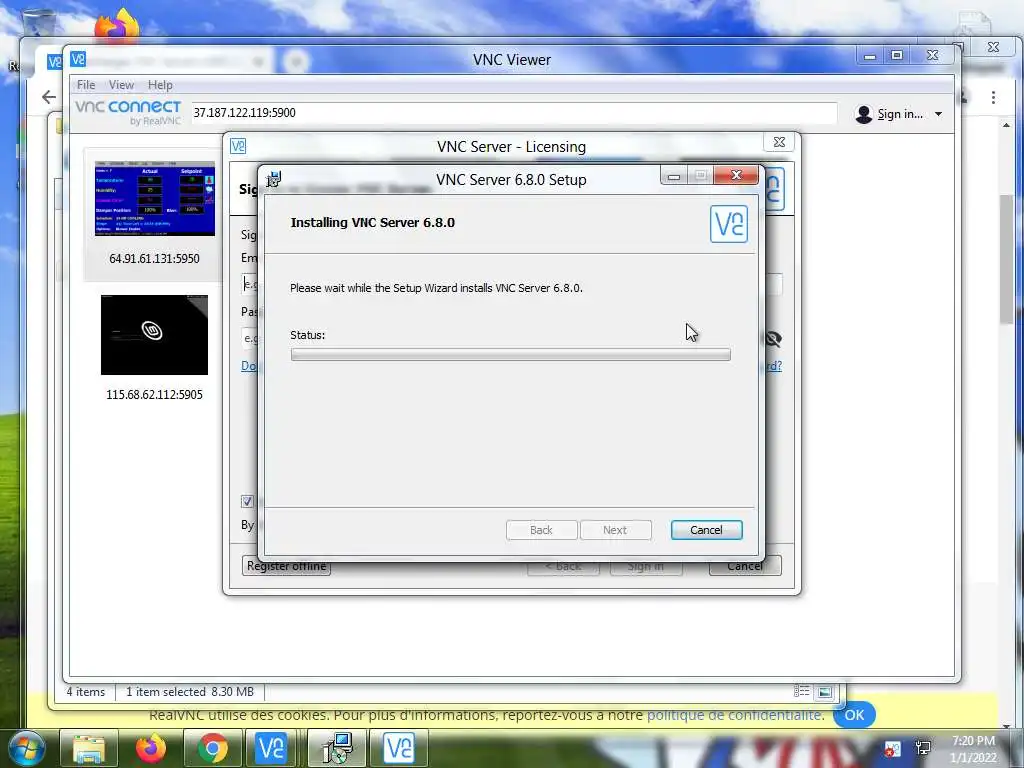Image resolution: width=1024 pixels, height=768 pixels.
Task: Click the '1 item selected 8.30 MB' status text
Action: click(x=190, y=692)
